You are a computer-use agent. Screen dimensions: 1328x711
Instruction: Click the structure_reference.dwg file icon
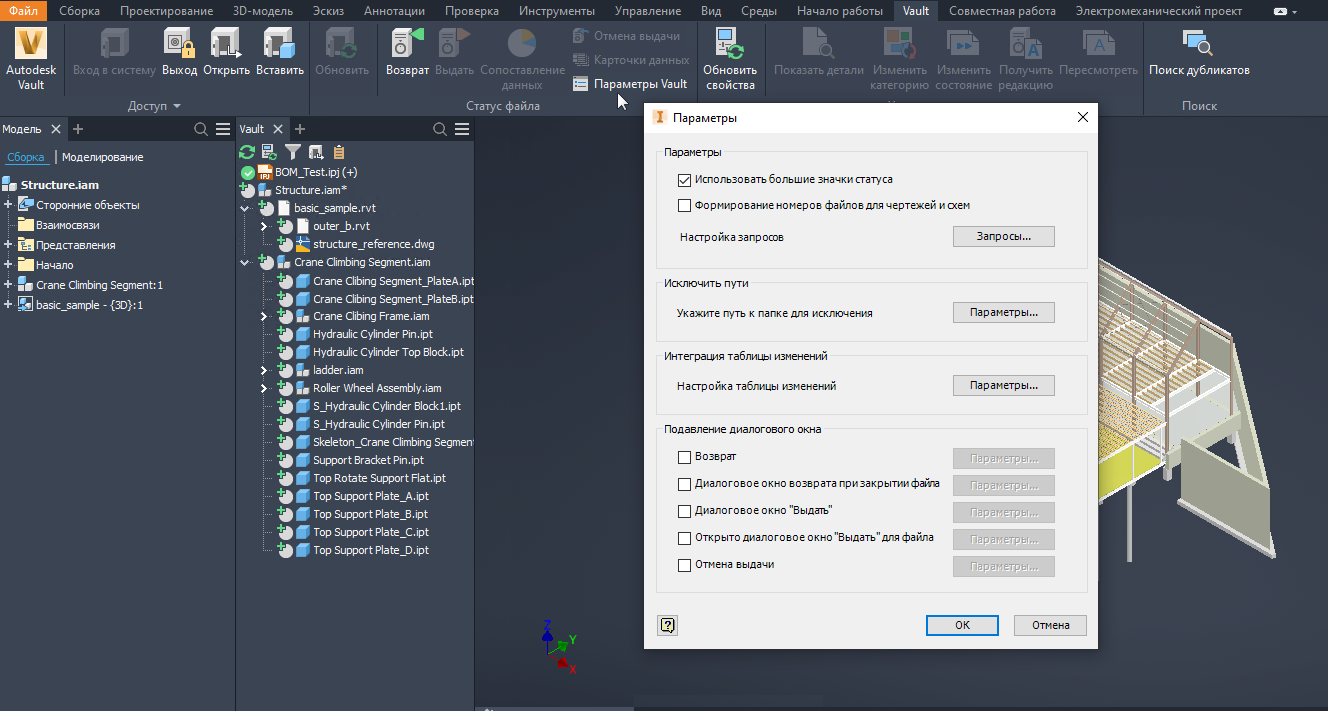[x=303, y=244]
